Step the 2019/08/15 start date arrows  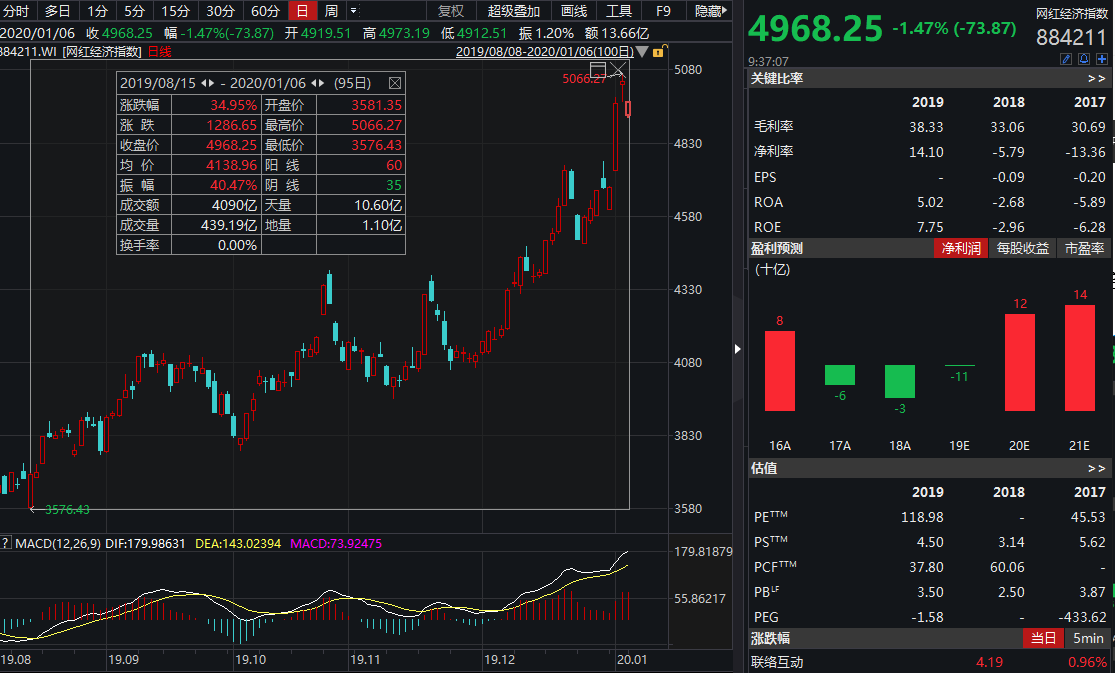(x=207, y=82)
